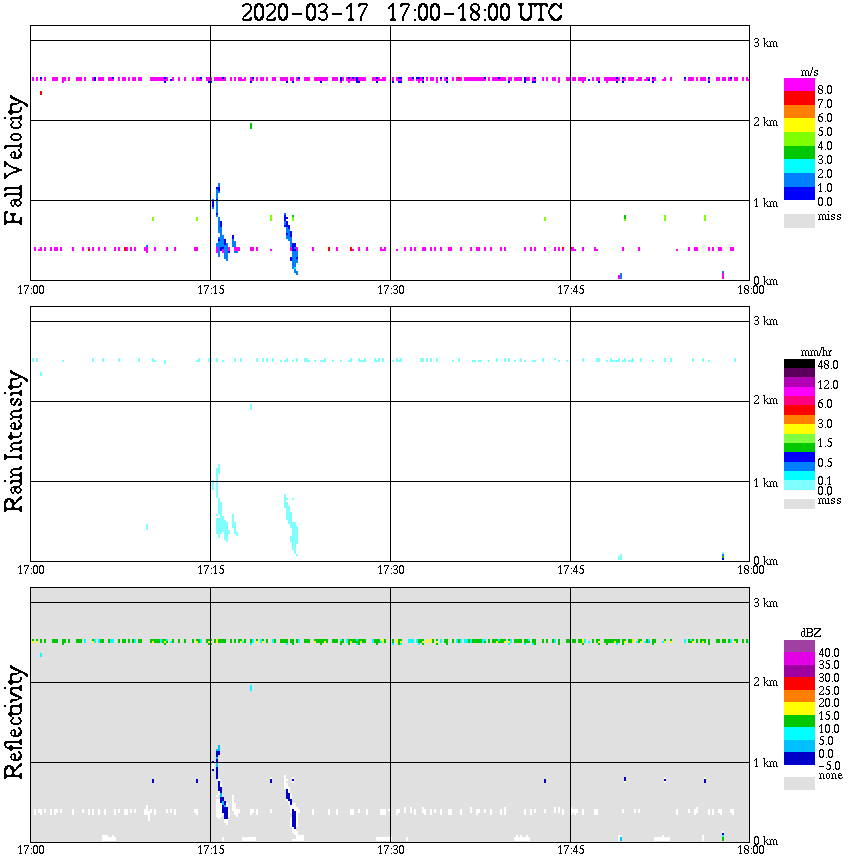Screen dimensions: 850x868
Task: Select the Fall Velocity panel axis label
Action: point(14,160)
